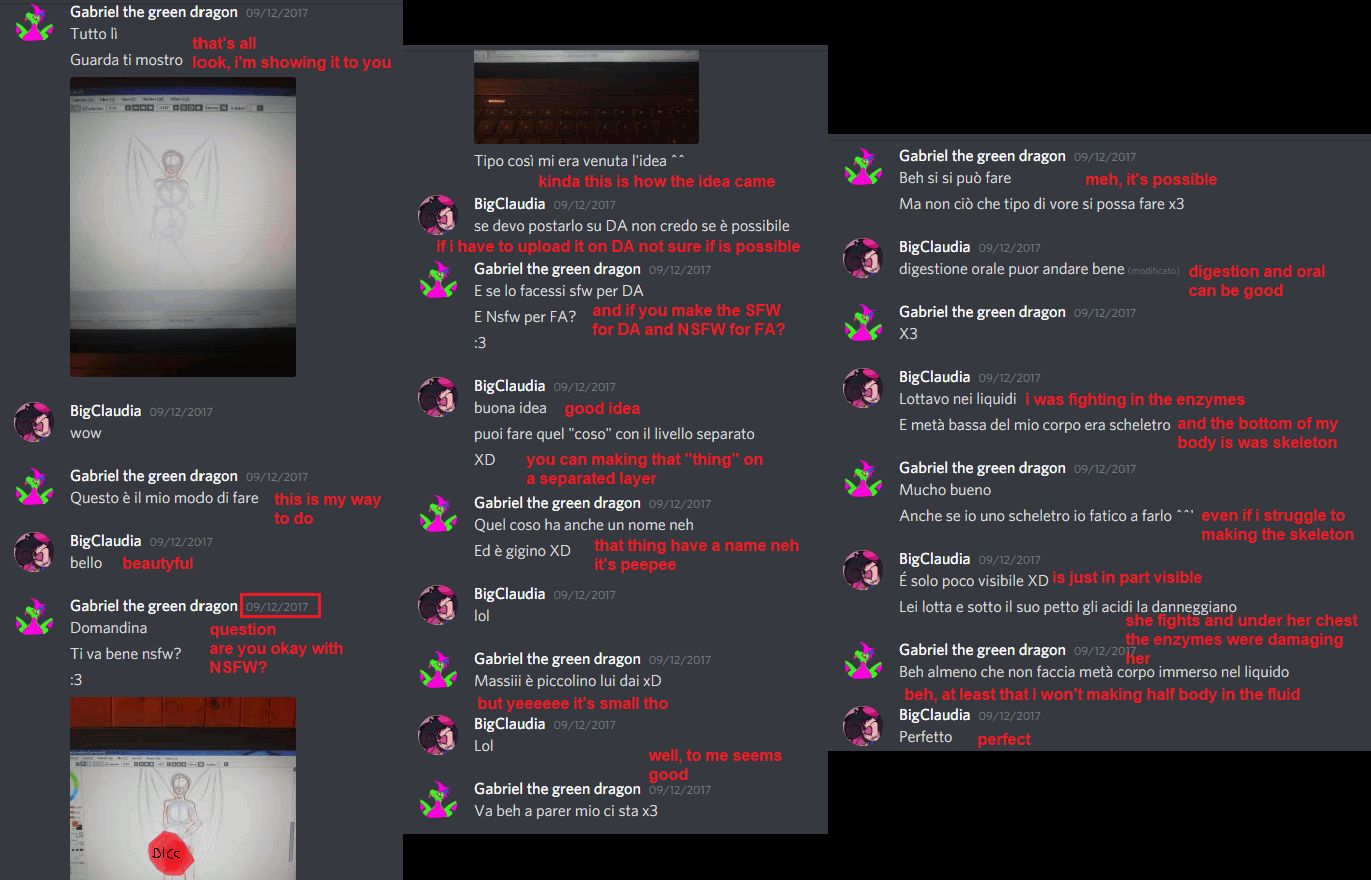
Task: Click the message "Ti va bene nsfw?"
Action: point(125,653)
